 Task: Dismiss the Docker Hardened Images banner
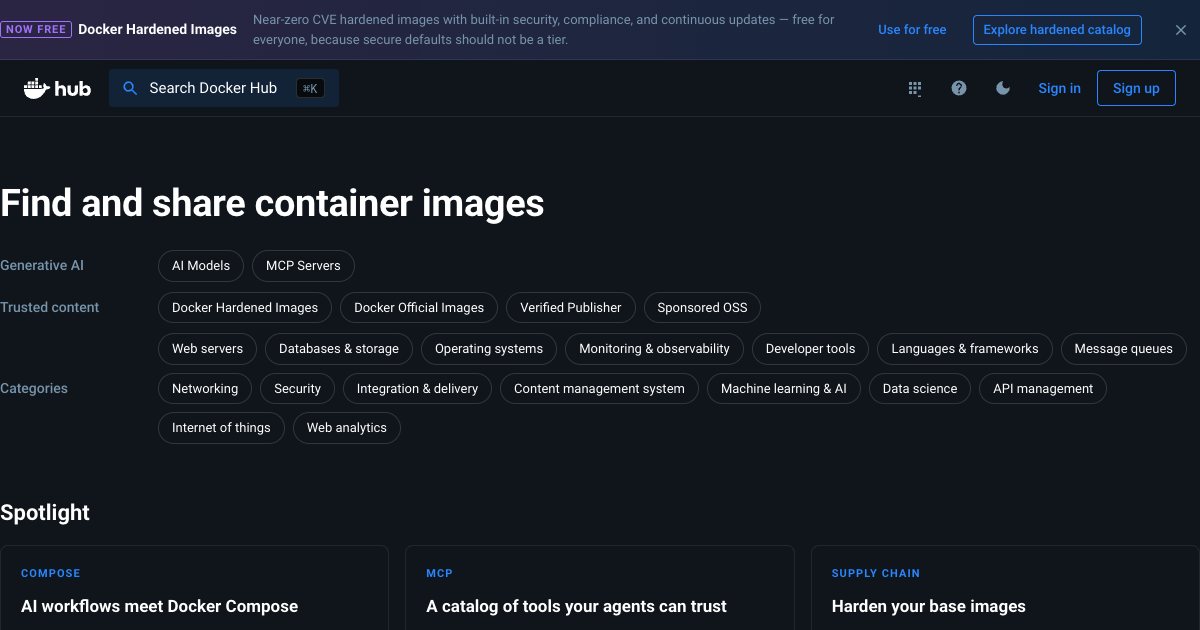pos(1181,30)
